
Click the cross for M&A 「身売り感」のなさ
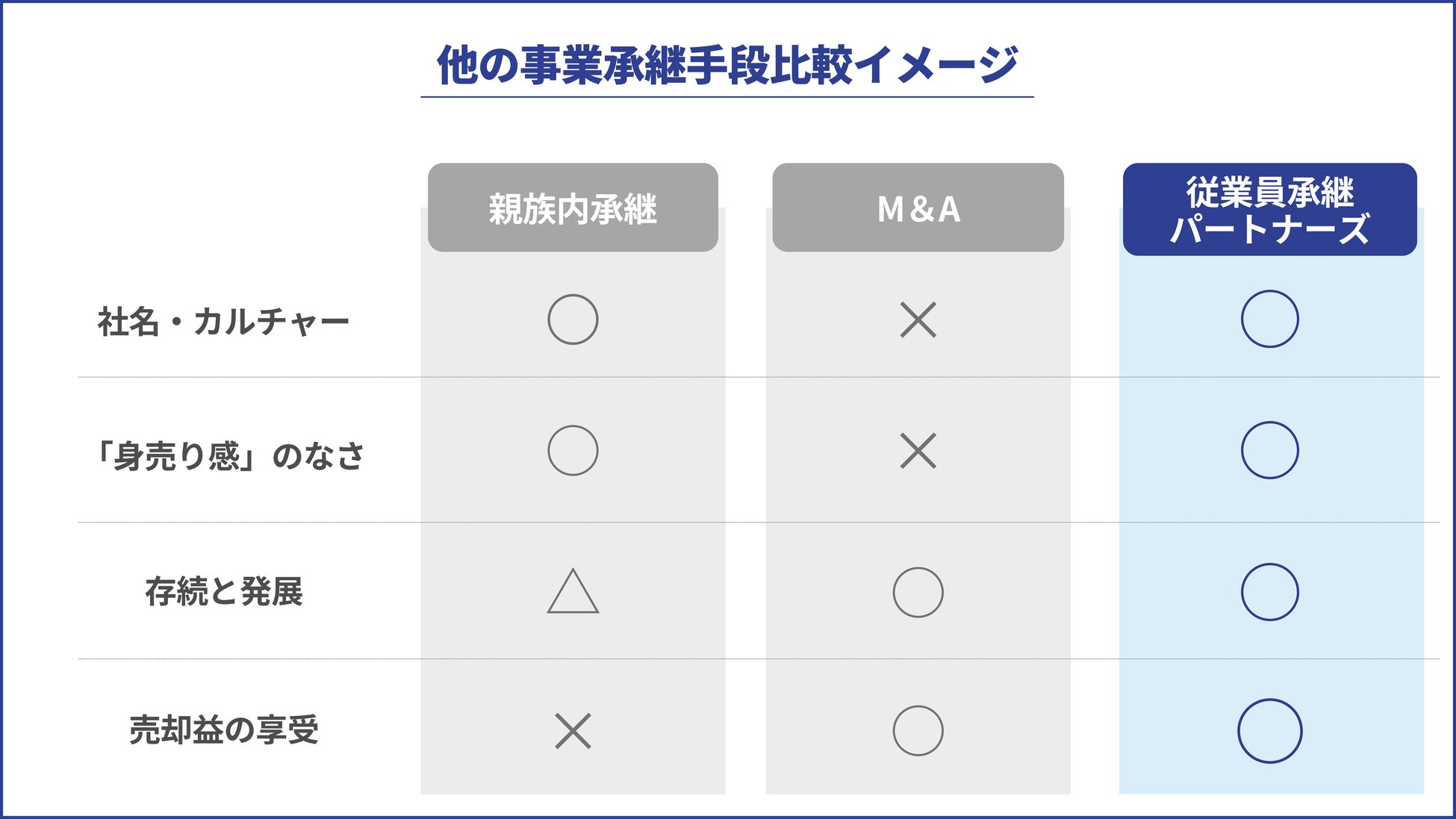(918, 451)
